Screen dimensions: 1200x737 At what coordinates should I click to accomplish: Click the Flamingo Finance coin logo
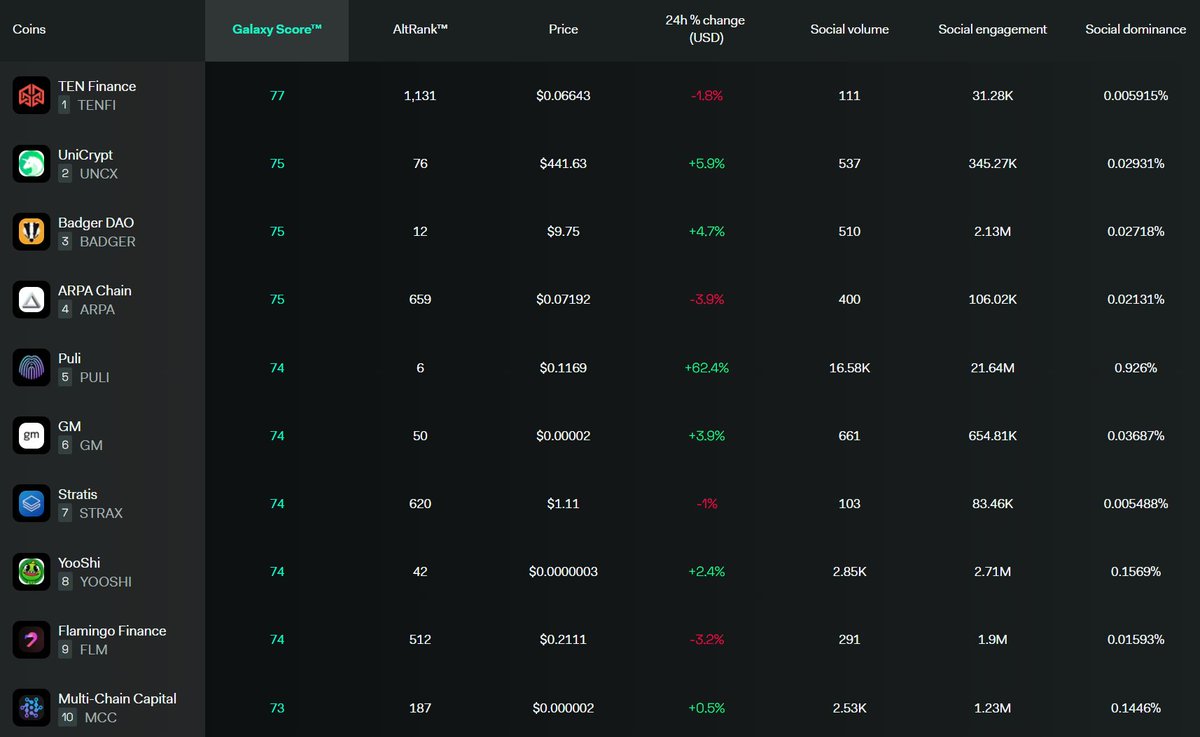pyautogui.click(x=31, y=640)
